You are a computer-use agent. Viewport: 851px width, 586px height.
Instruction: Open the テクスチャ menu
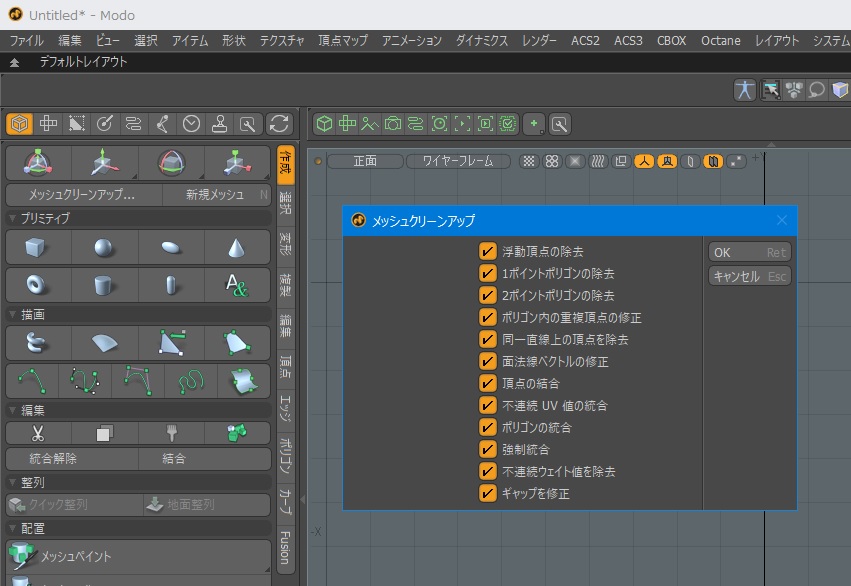tap(282, 41)
